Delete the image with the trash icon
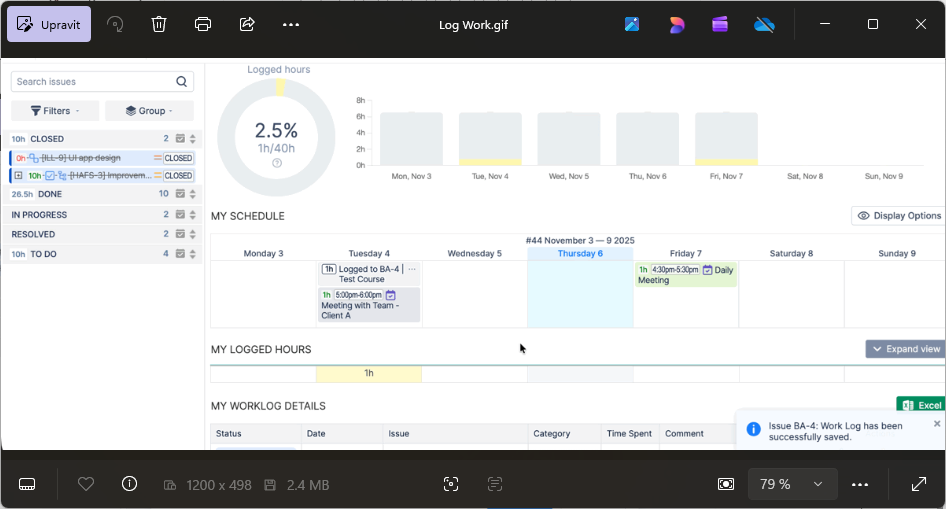 pos(159,24)
